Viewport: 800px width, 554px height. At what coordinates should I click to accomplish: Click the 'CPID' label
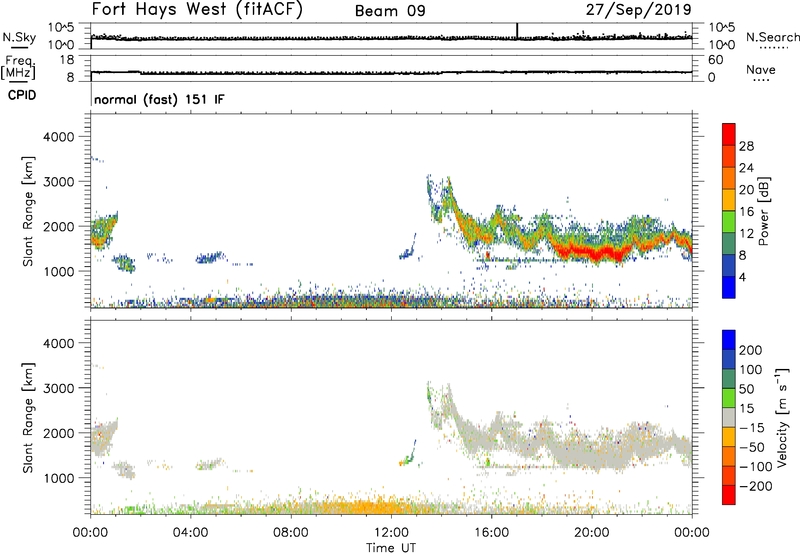22,95
